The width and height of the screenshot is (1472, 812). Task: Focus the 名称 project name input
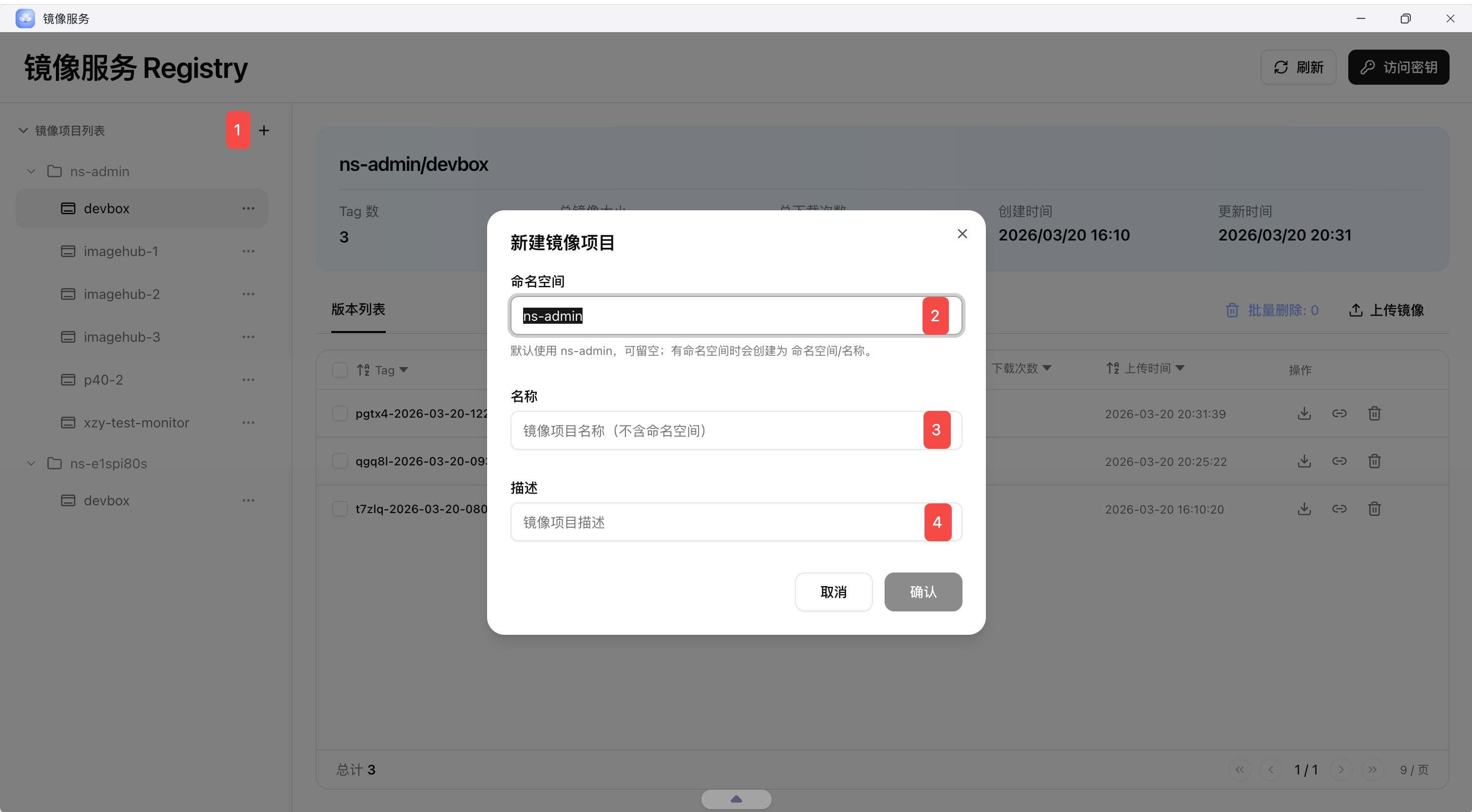click(736, 430)
